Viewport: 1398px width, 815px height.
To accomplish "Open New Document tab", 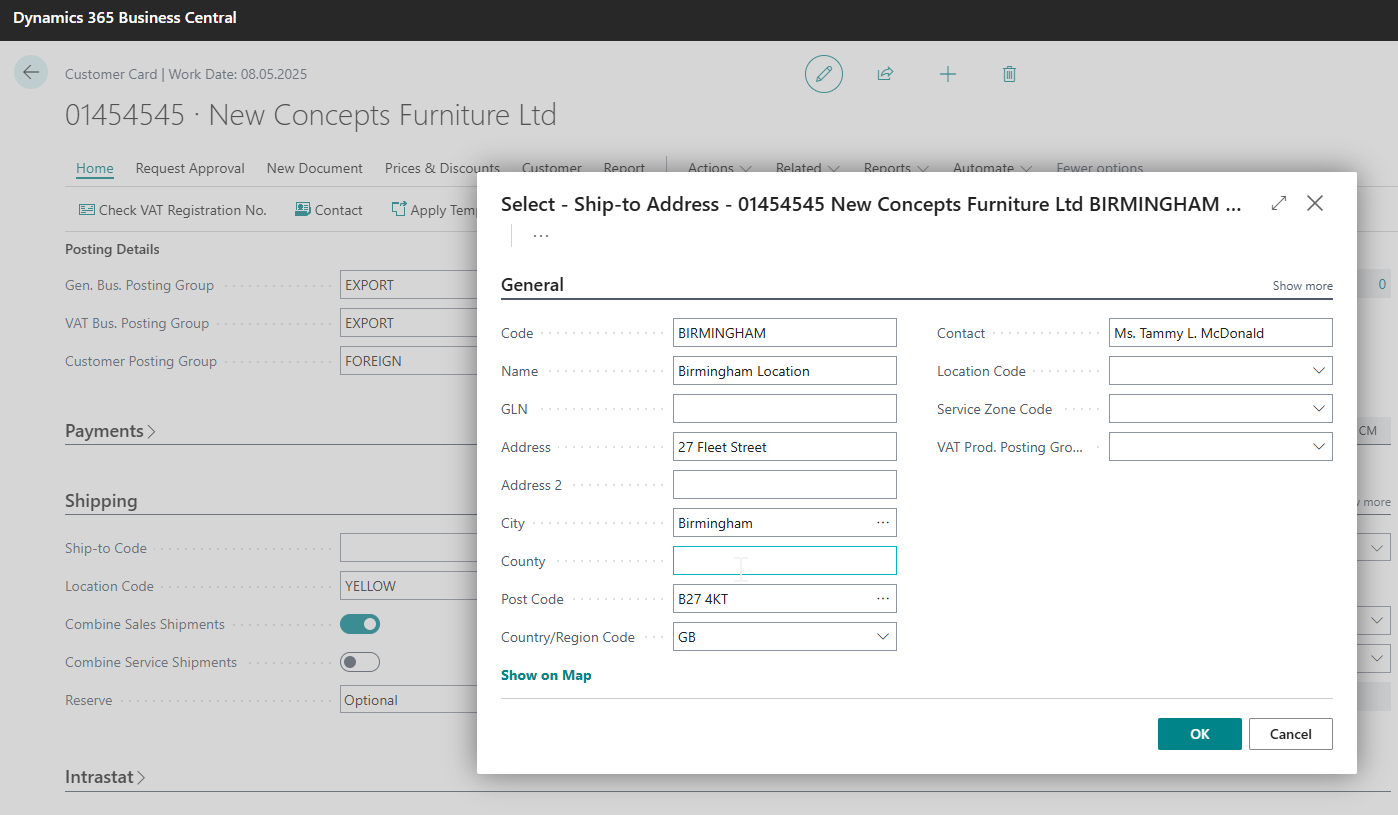I will click(315, 168).
